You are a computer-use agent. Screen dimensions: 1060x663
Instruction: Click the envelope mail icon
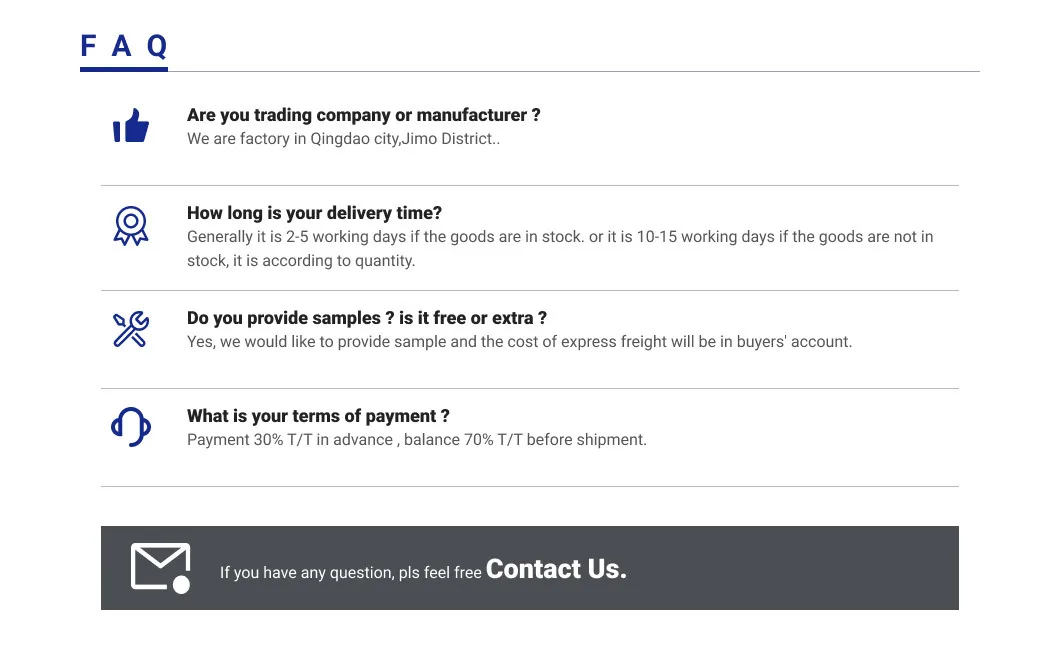[159, 567]
